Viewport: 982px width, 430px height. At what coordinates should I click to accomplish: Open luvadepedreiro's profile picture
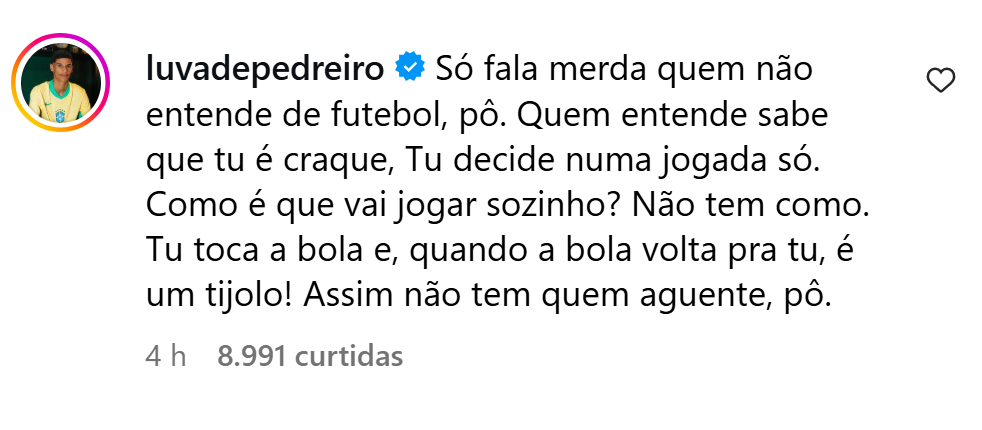[x=62, y=82]
